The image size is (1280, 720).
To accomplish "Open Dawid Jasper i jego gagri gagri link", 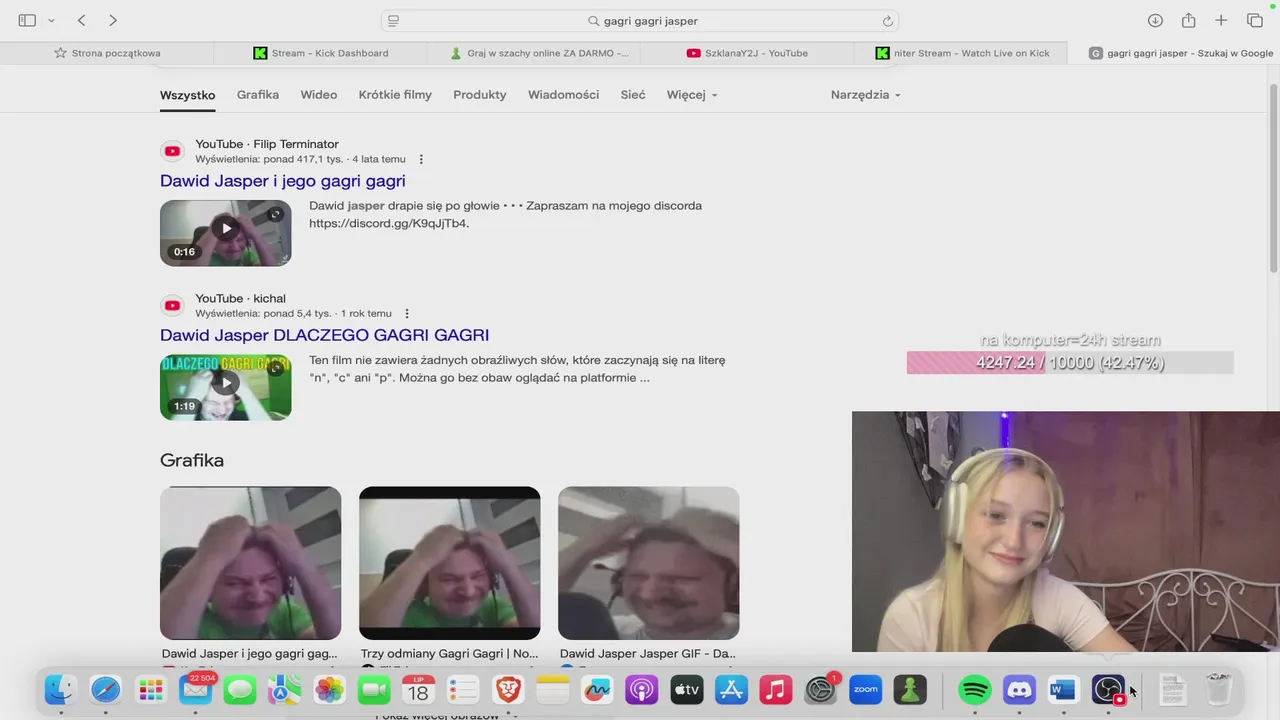I will [283, 181].
